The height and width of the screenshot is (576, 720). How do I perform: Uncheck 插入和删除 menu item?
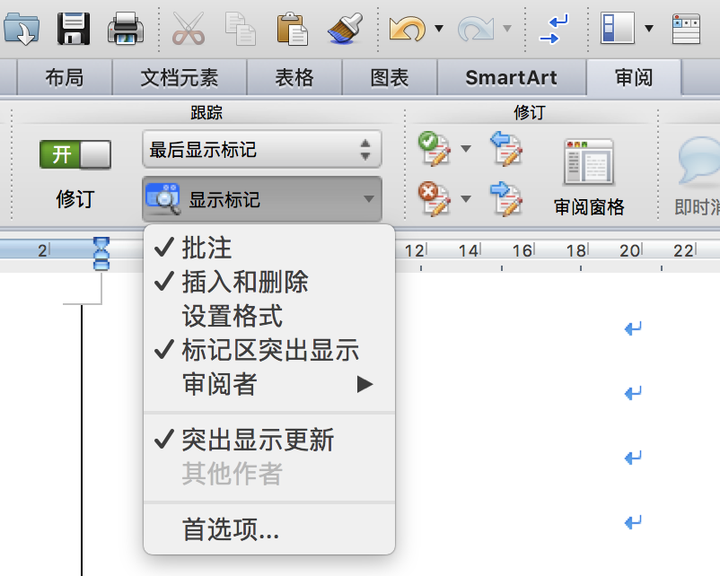269,282
